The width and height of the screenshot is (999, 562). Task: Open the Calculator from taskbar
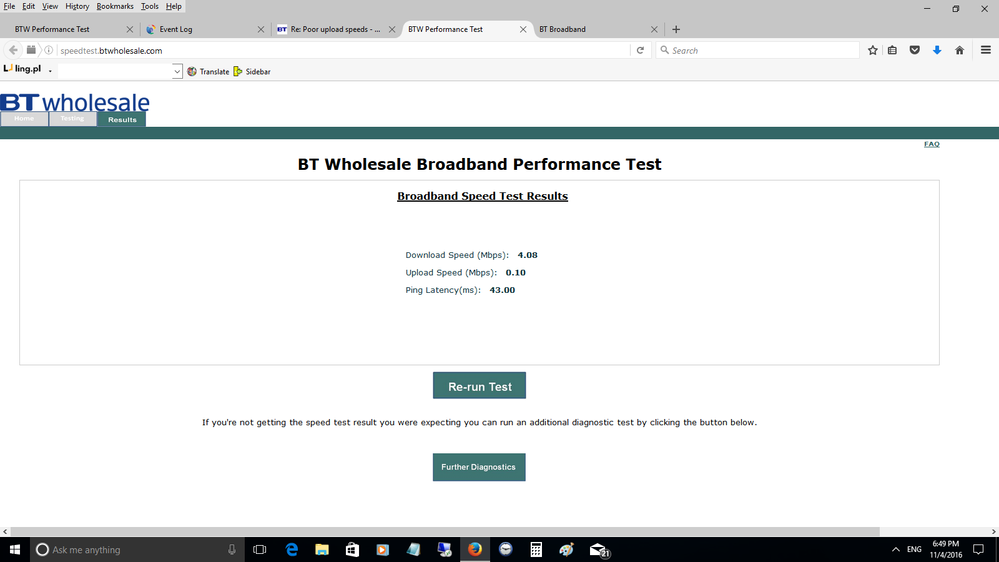[x=536, y=549]
